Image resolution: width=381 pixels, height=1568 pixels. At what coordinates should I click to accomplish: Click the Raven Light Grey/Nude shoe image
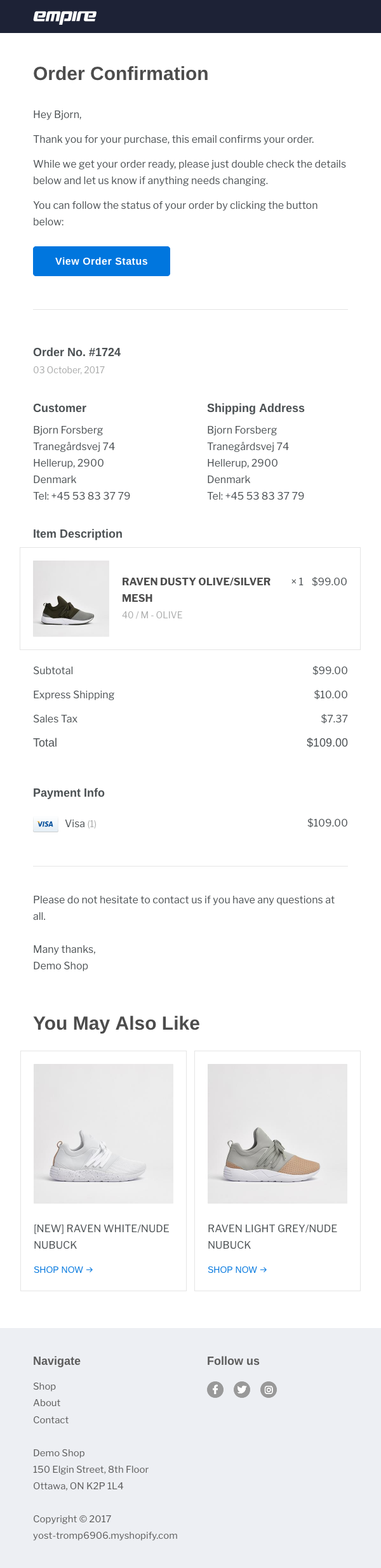pyautogui.click(x=277, y=1134)
